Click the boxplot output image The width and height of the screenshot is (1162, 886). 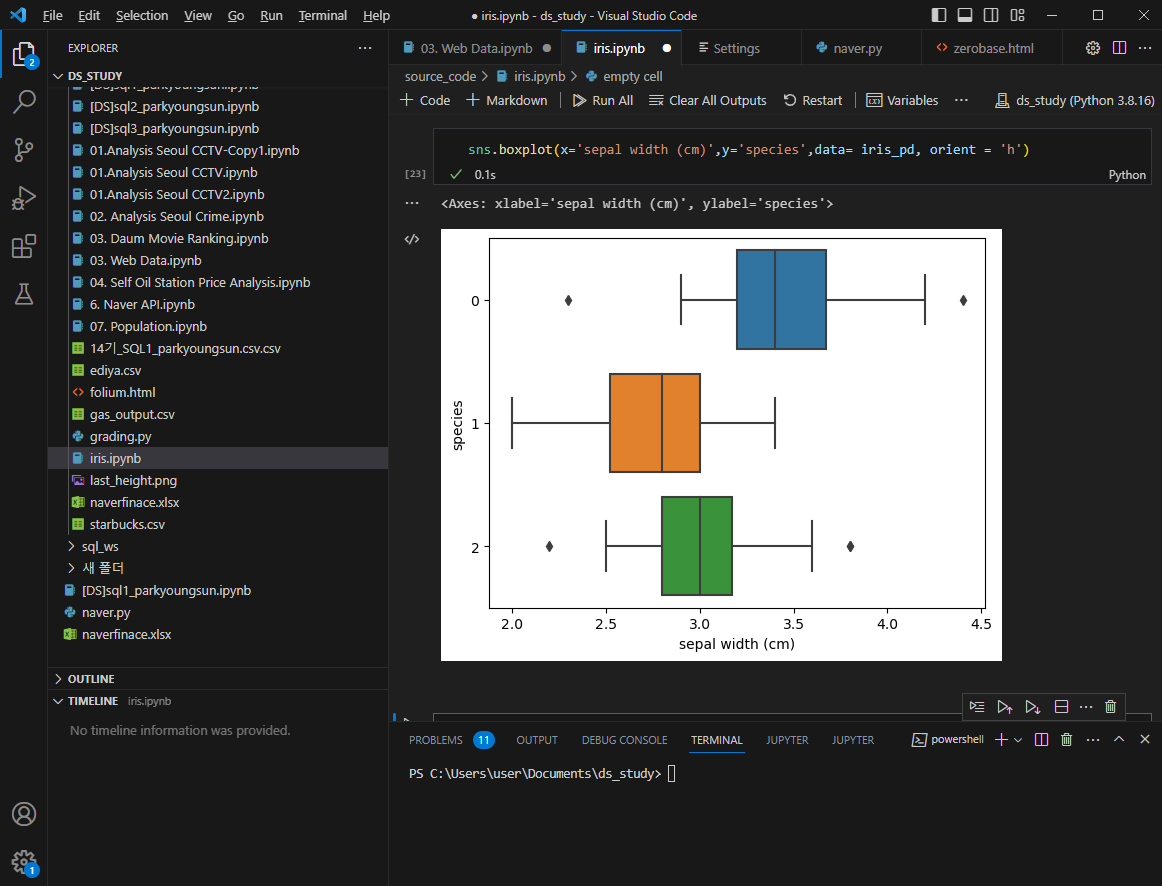coord(721,444)
